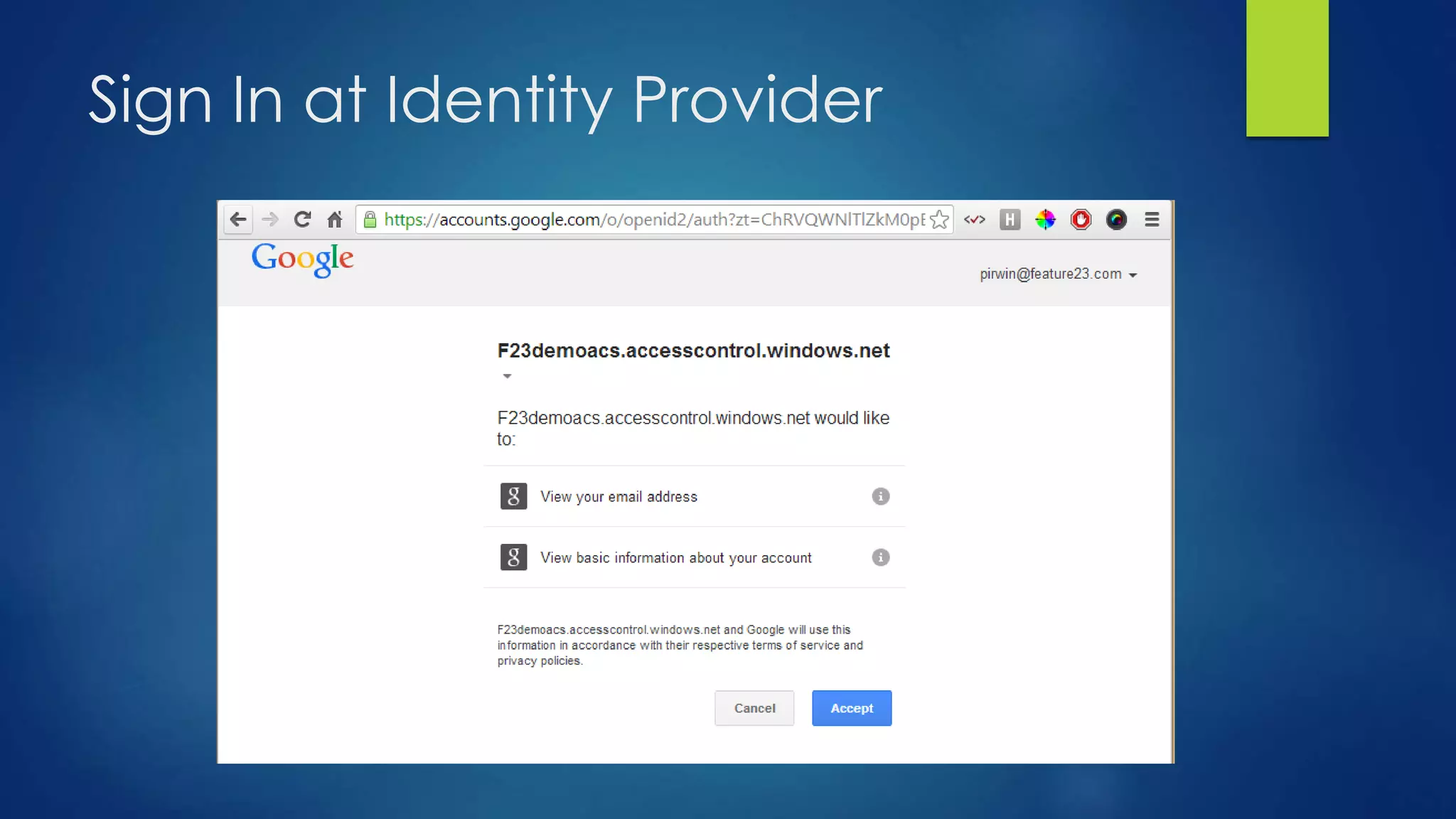Reload the page with the refresh icon
The width and height of the screenshot is (1456, 819).
pos(302,220)
